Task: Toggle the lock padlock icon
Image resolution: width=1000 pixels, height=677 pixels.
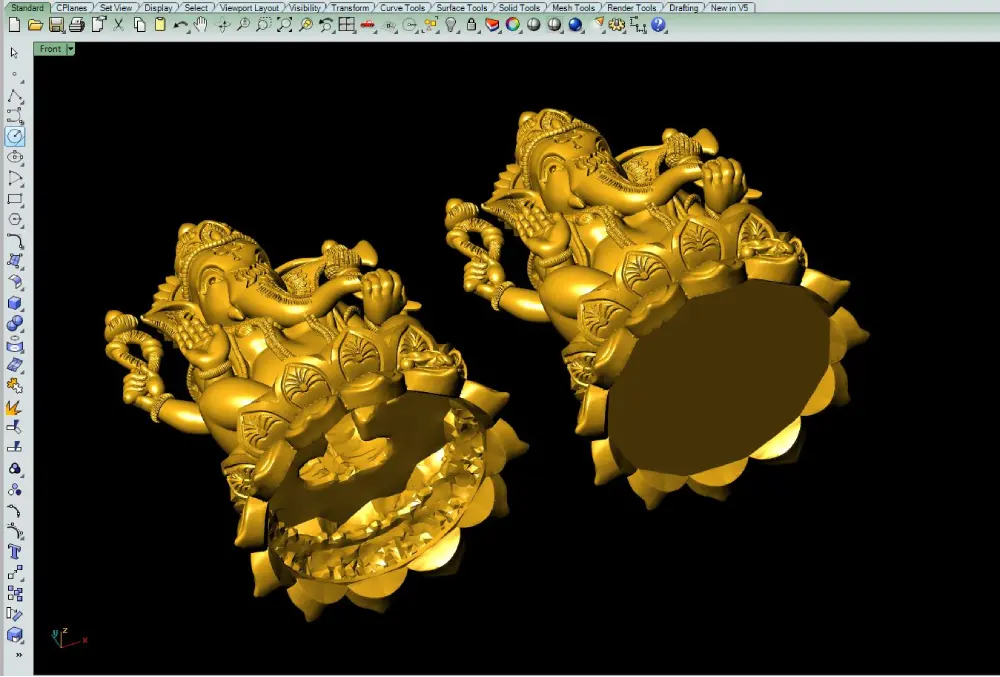Action: coord(471,25)
